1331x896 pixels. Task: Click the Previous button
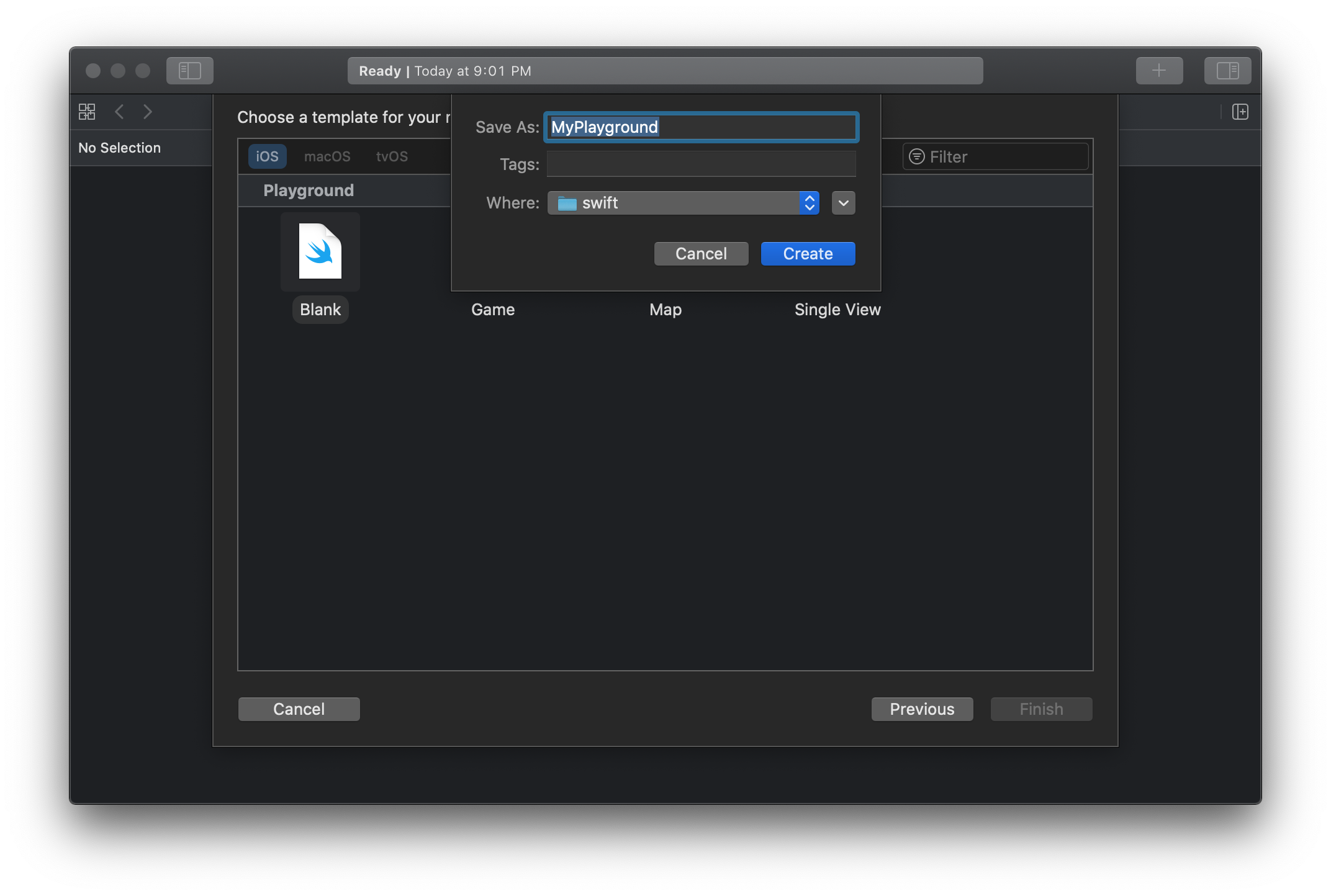coord(922,709)
